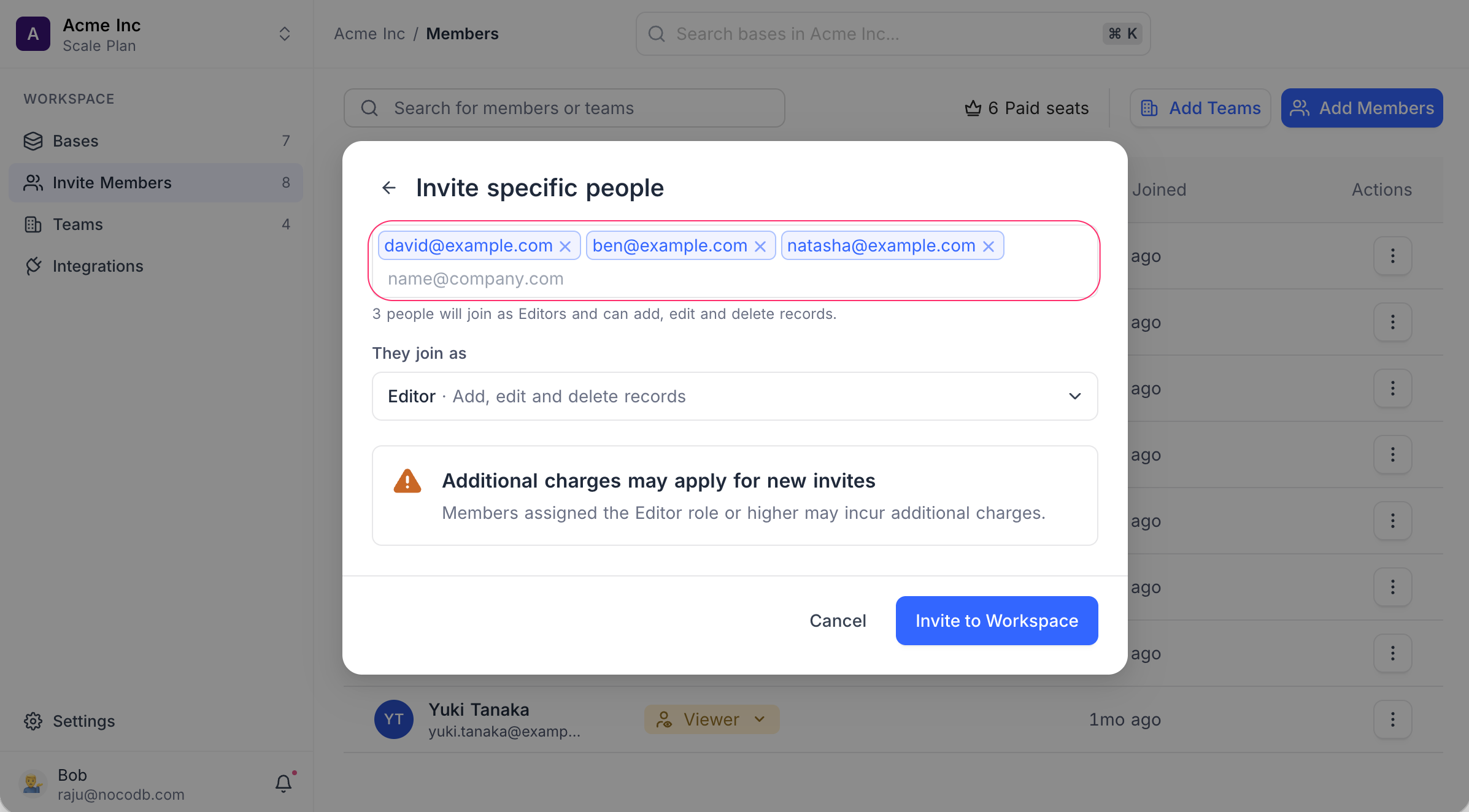Screen dimensions: 1469x812
Task: Click Invite to Workspace button
Action: pyautogui.click(x=997, y=621)
